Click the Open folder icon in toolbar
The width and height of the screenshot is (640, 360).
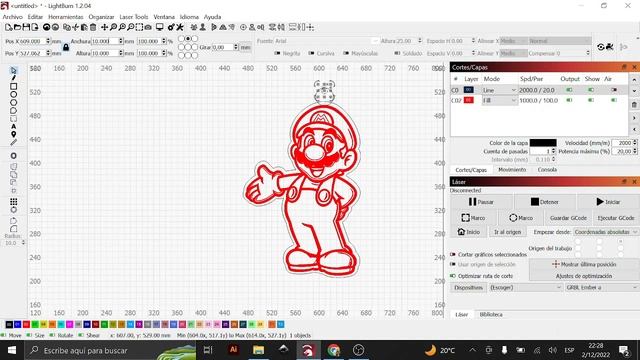click(x=17, y=27)
